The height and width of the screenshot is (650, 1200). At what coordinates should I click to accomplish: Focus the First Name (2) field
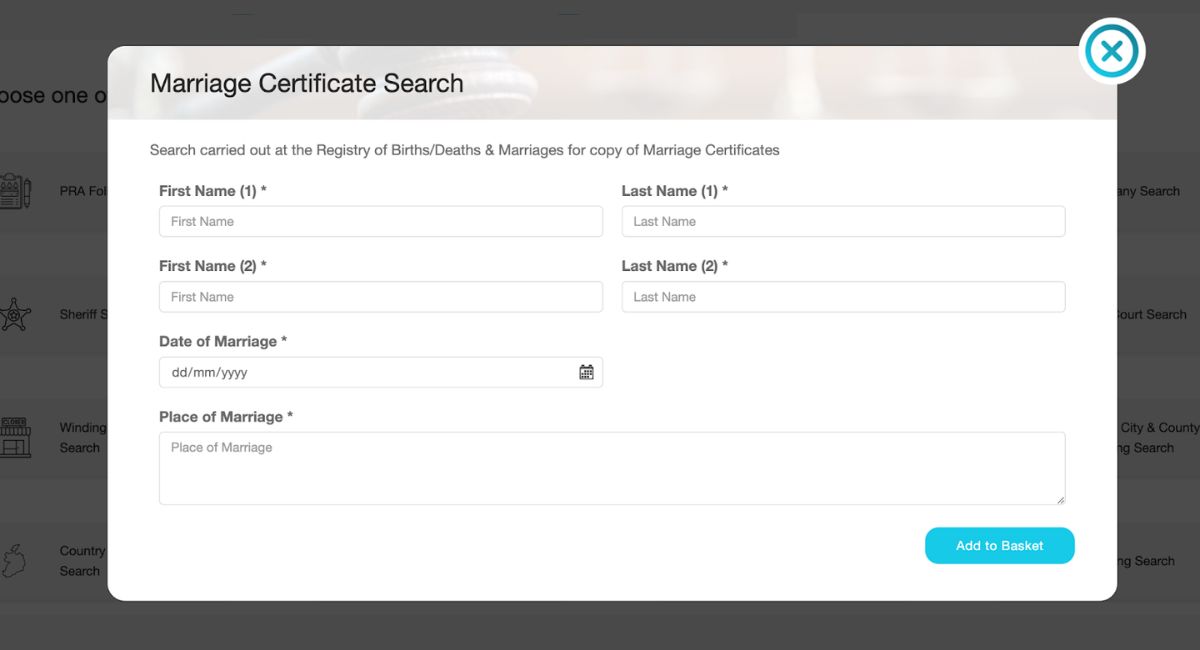(381, 297)
